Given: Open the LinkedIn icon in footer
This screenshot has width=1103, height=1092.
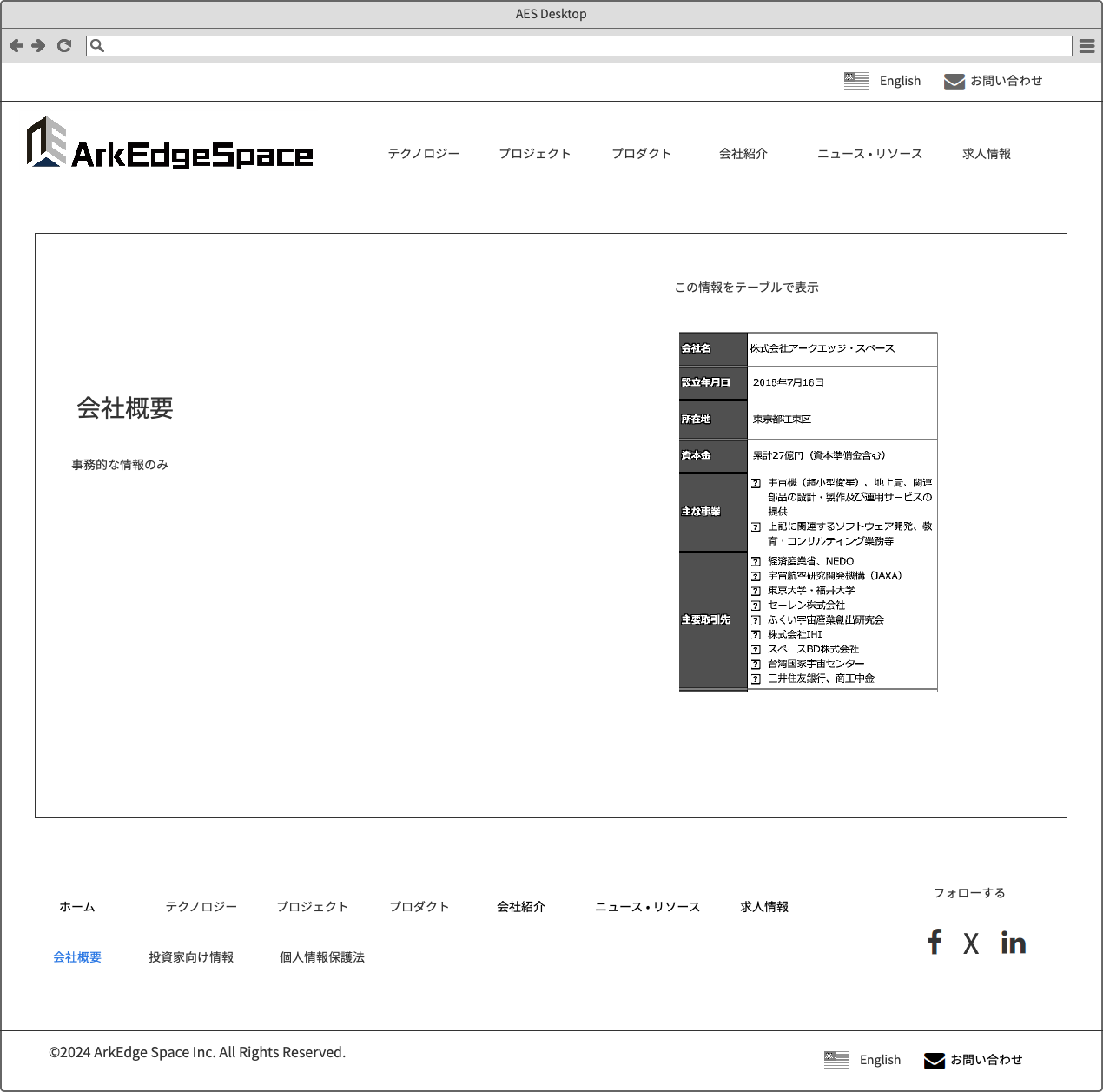Looking at the screenshot, I should 1013,943.
